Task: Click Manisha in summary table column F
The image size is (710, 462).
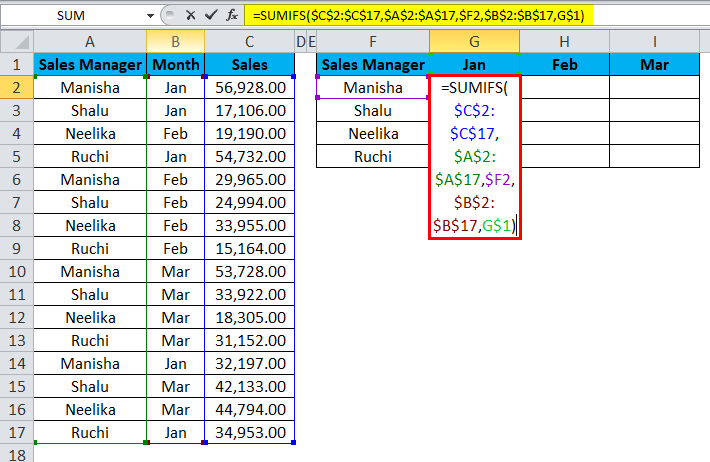Action: 373,87
